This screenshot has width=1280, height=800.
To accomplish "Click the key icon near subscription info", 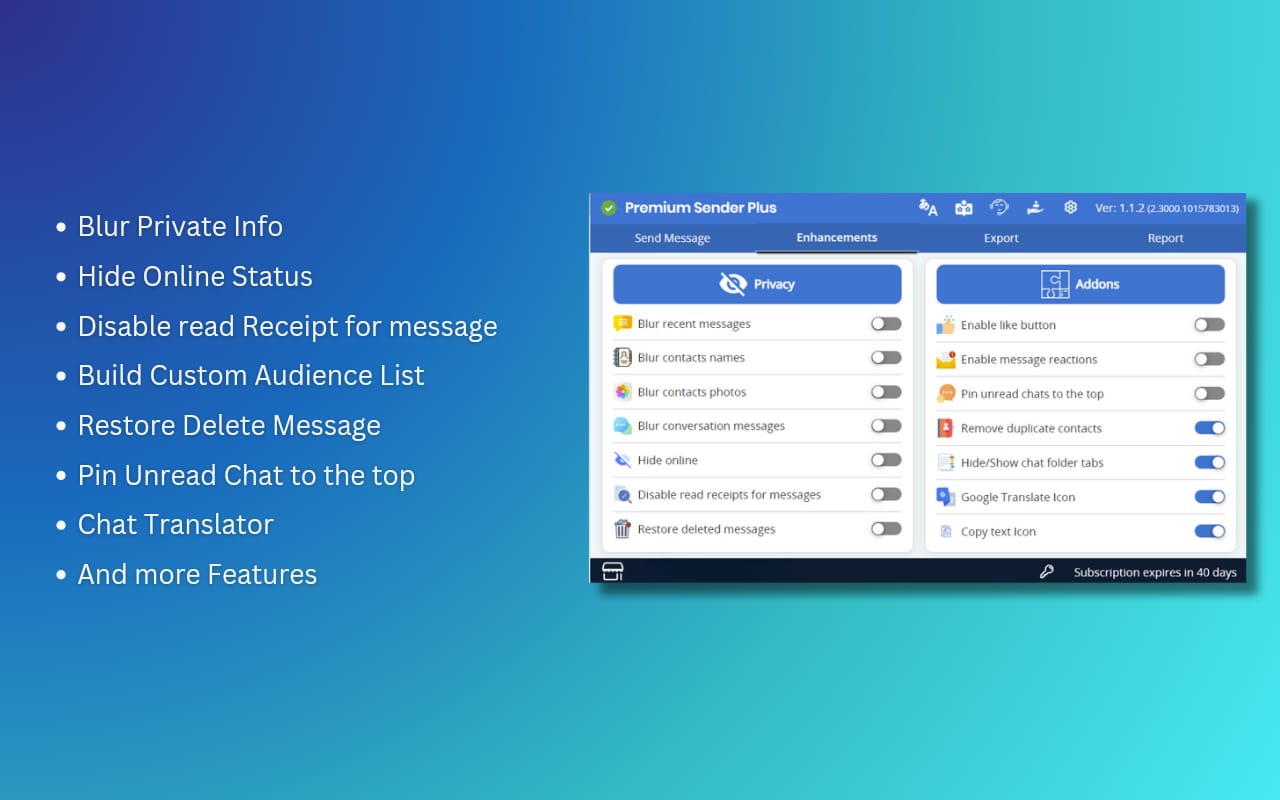I will point(1046,571).
